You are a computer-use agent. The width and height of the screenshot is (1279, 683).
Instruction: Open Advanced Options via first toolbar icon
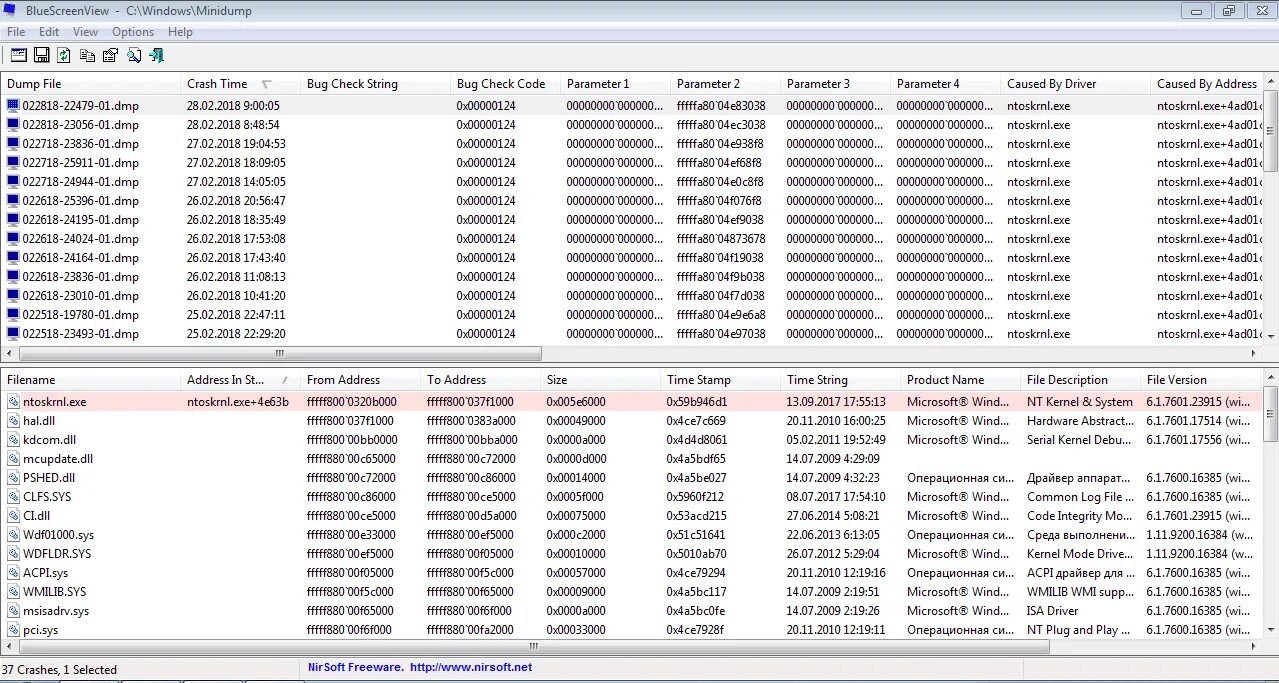click(x=18, y=55)
